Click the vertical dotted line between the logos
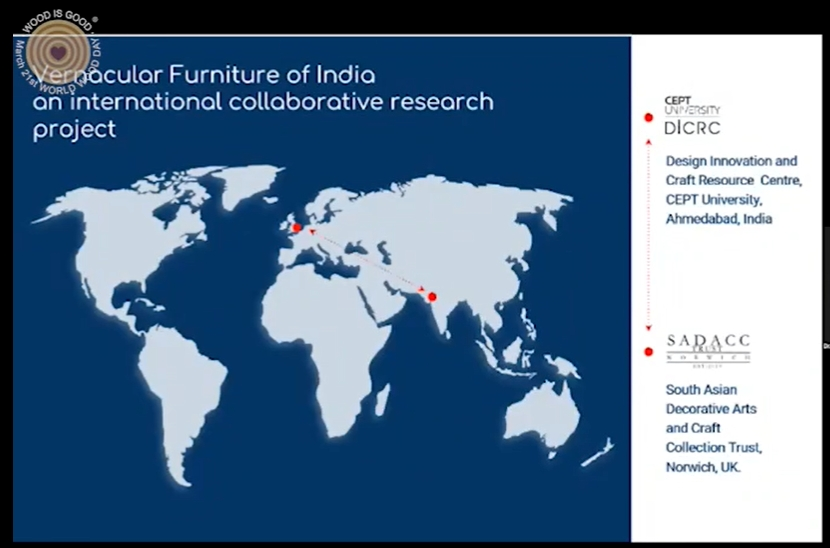Screen dimensions: 830x548 pyautogui.click(x=648, y=235)
